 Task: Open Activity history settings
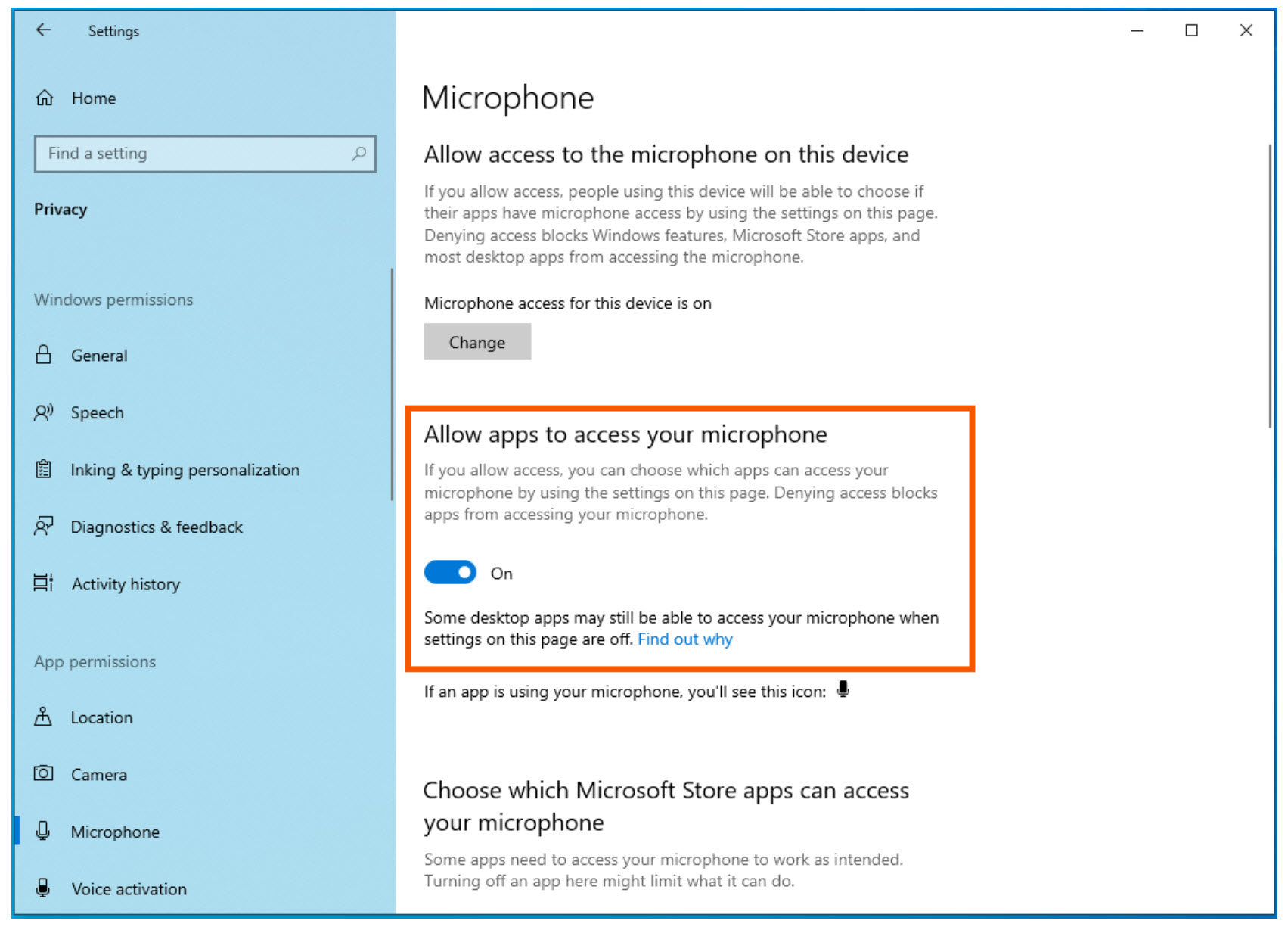click(126, 584)
